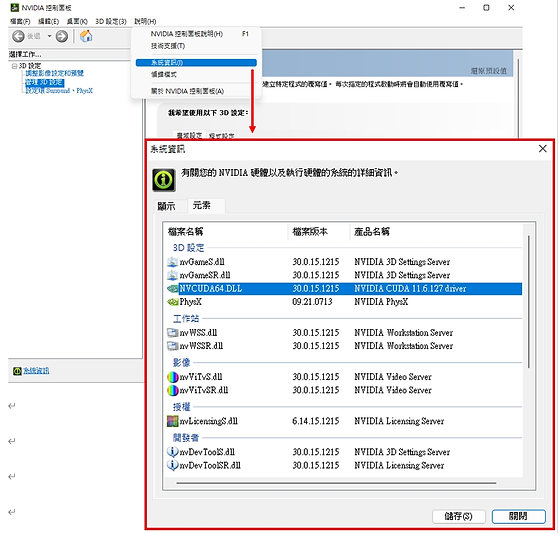Open the back history dropdown arrow
558x533 pixels.
[49, 36]
